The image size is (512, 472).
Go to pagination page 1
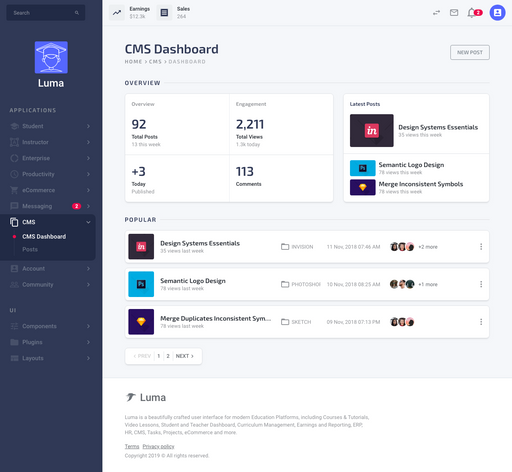(159, 356)
